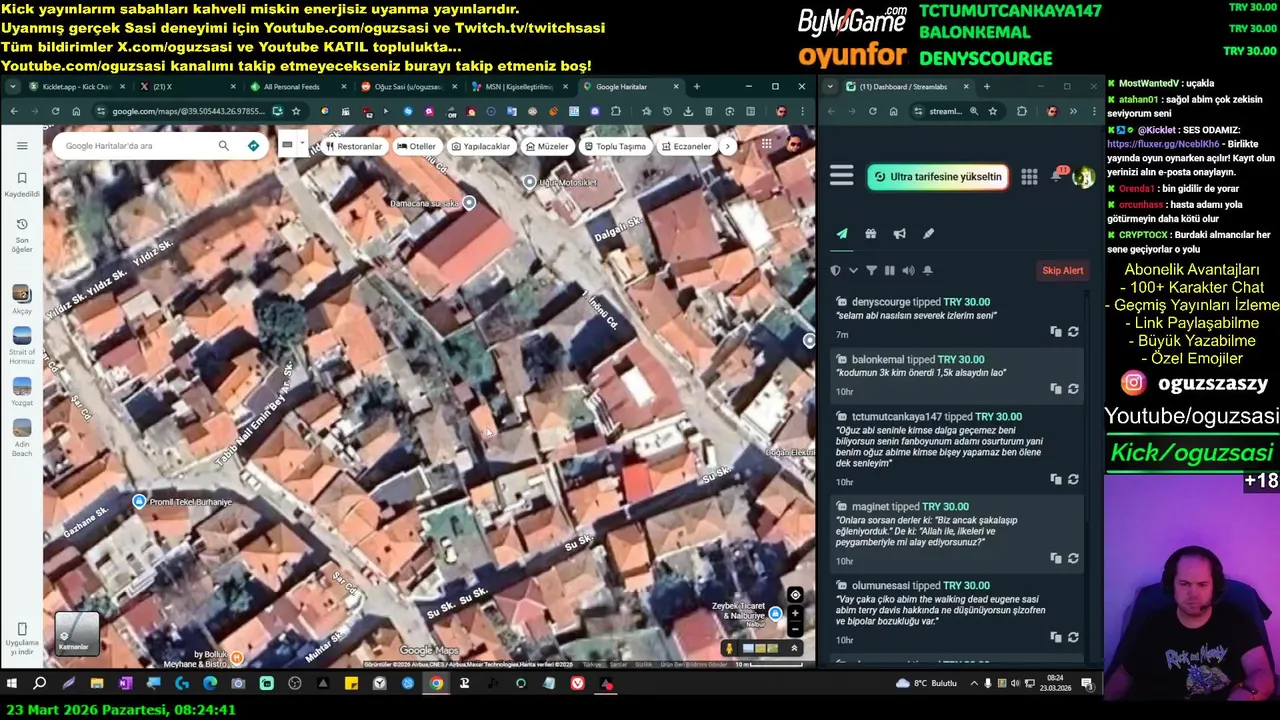This screenshot has height=720, width=1280.
Task: Select the Street View pegman icon
Action: click(x=730, y=648)
